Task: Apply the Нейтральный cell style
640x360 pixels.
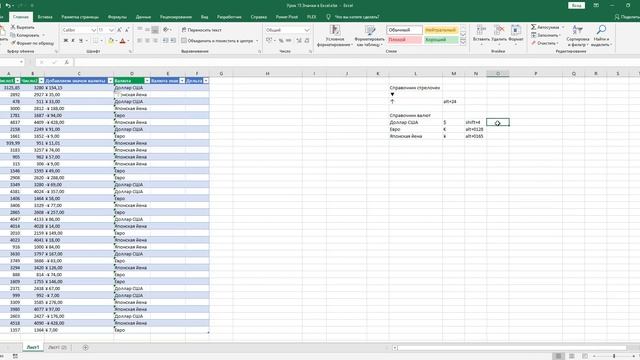Action: [x=441, y=30]
